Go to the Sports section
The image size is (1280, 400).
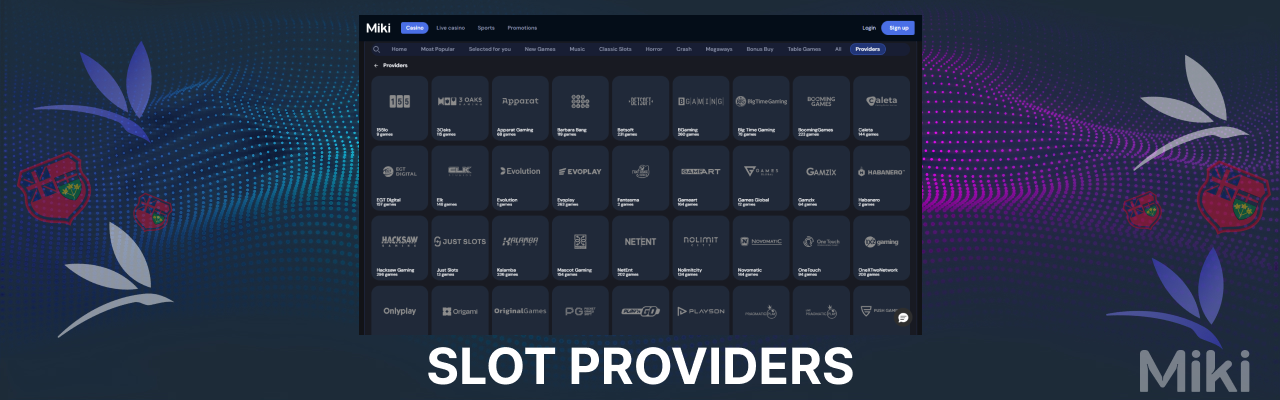pyautogui.click(x=486, y=28)
